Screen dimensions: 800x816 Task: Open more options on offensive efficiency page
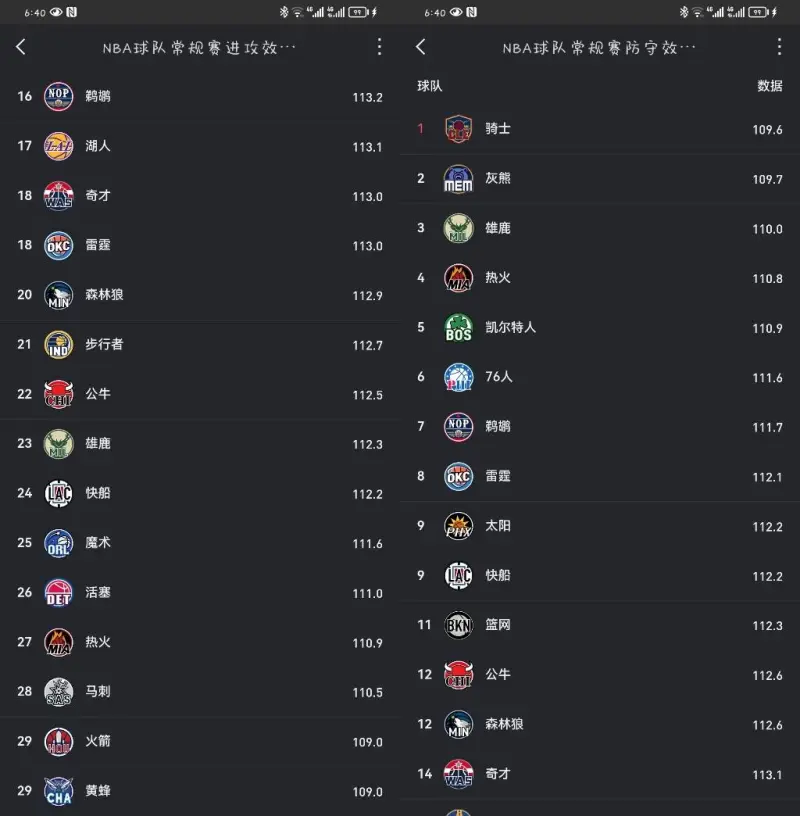pos(379,47)
